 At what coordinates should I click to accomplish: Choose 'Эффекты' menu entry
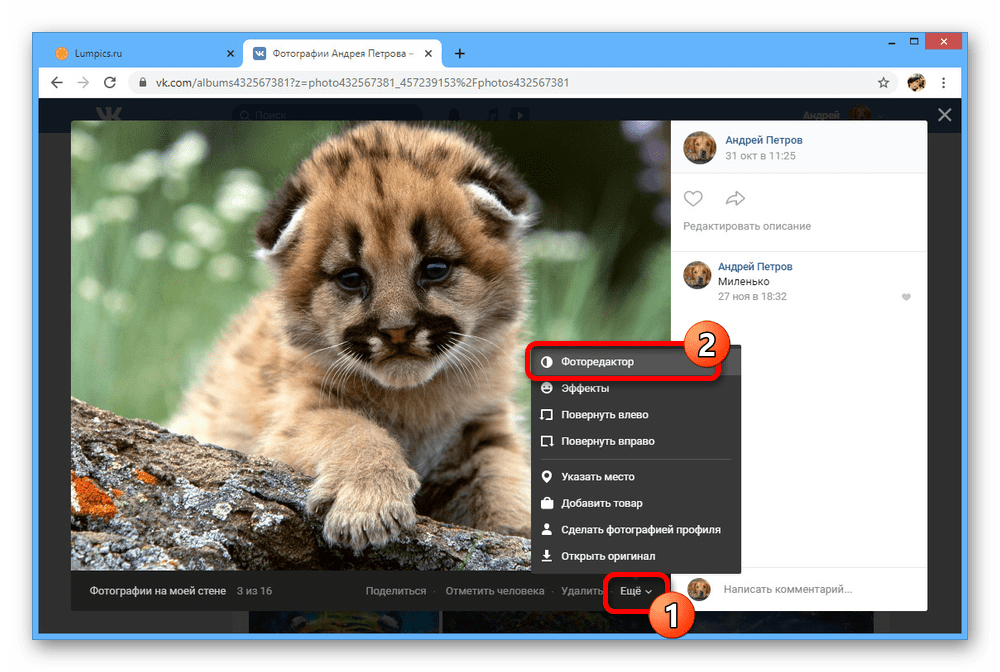pyautogui.click(x=585, y=388)
